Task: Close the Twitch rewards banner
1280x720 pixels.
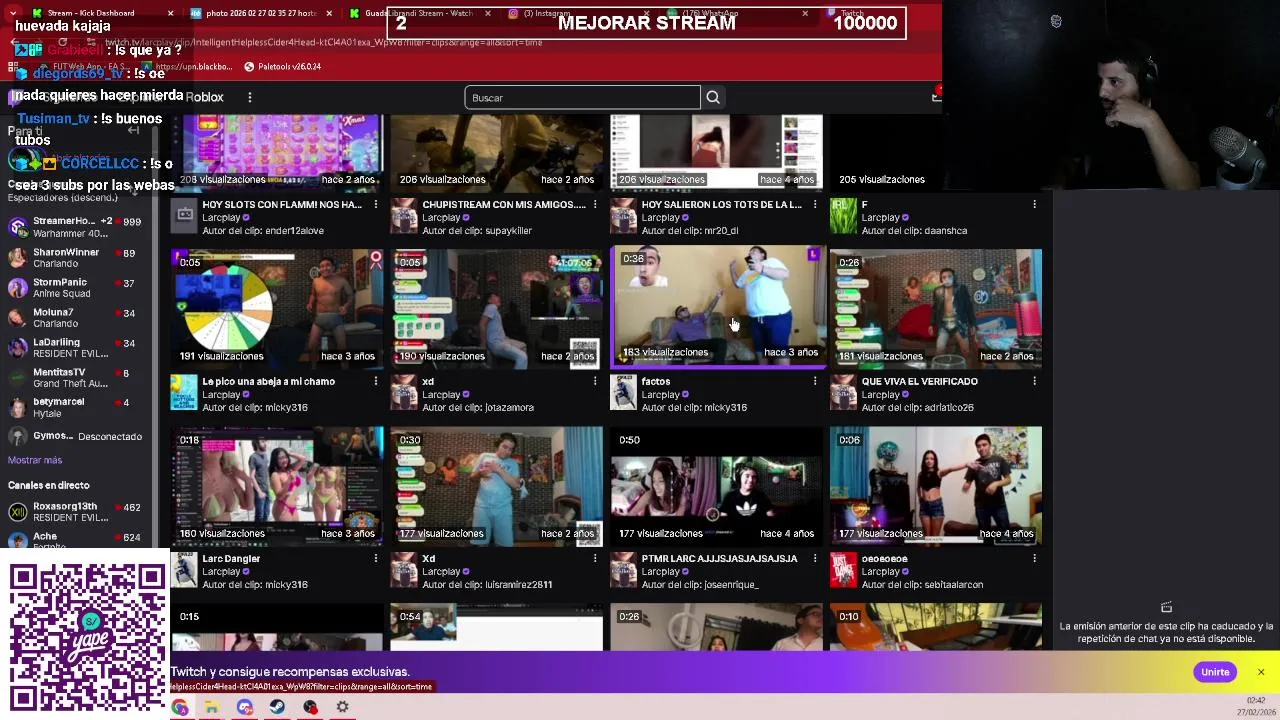Action: point(1261,672)
